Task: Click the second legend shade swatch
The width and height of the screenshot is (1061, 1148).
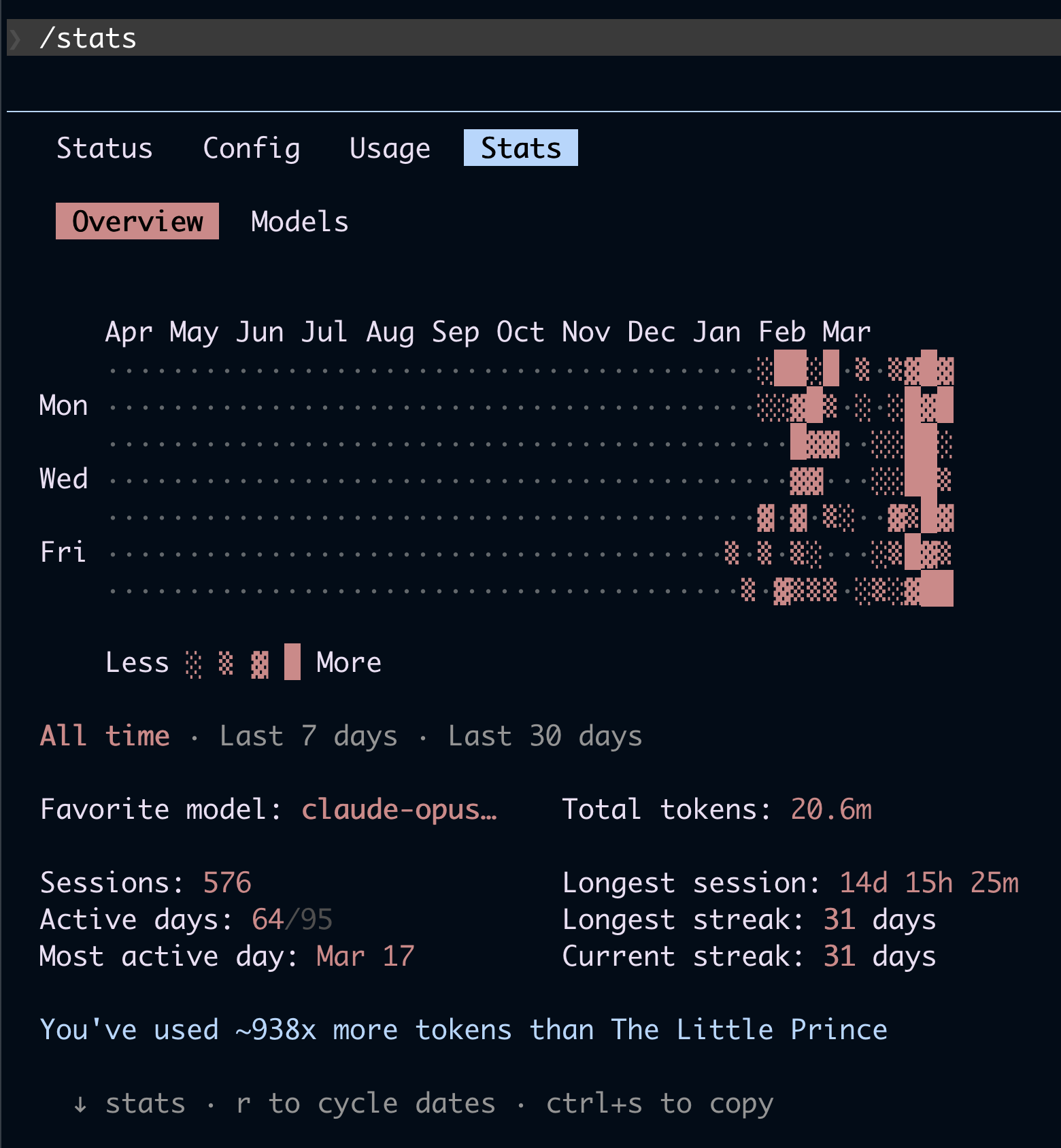Action: click(226, 663)
